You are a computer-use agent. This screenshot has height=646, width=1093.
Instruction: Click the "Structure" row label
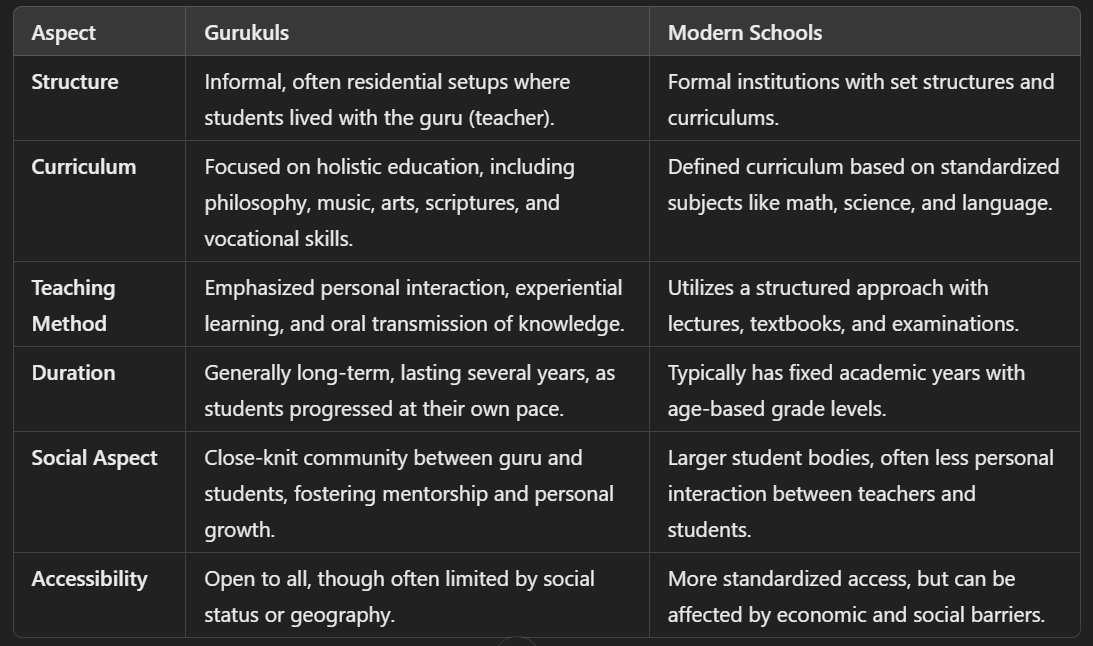75,82
